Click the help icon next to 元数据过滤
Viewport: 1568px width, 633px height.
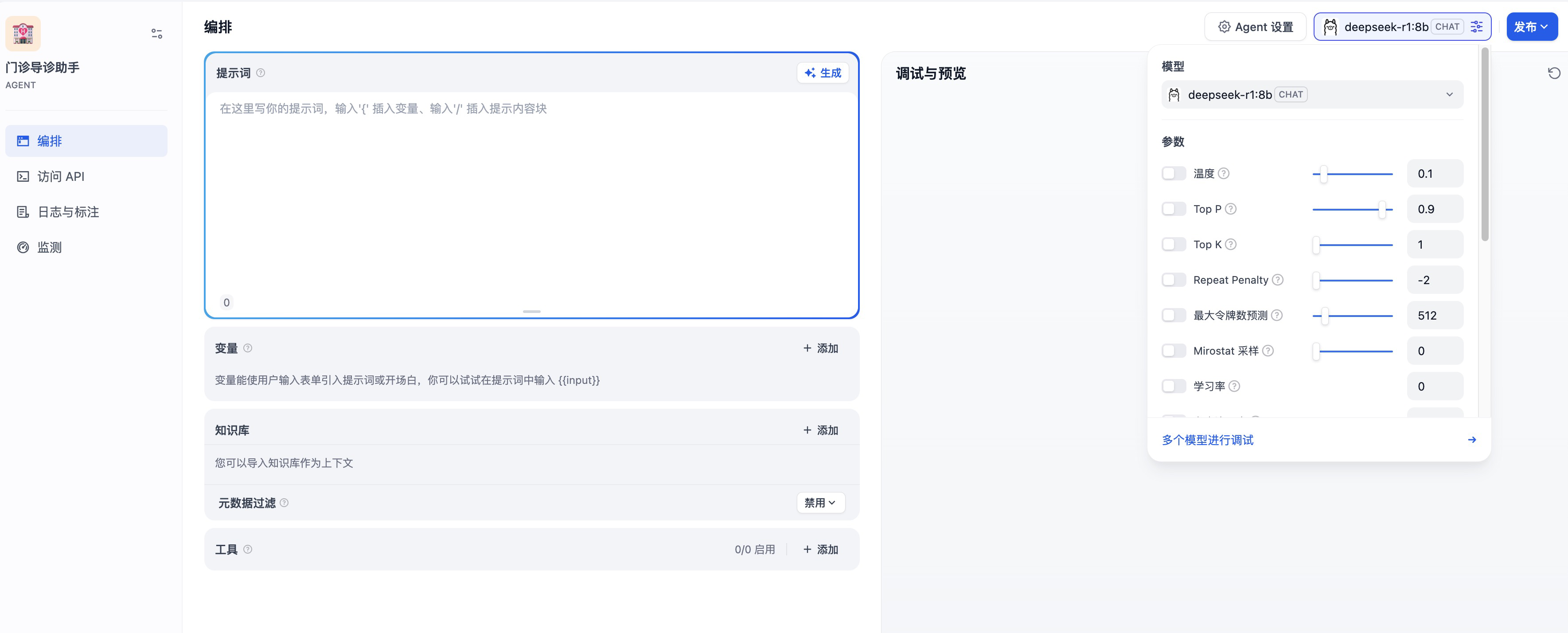[x=284, y=503]
